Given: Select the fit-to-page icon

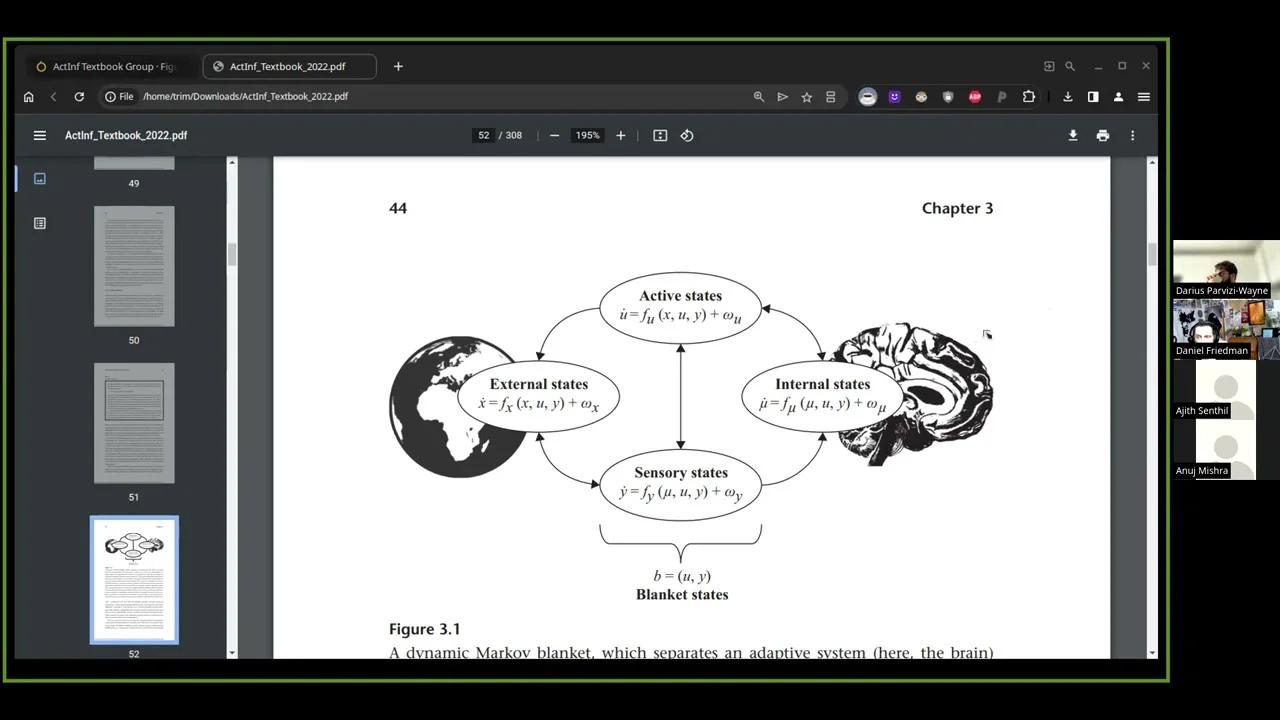Looking at the screenshot, I should click(659, 135).
